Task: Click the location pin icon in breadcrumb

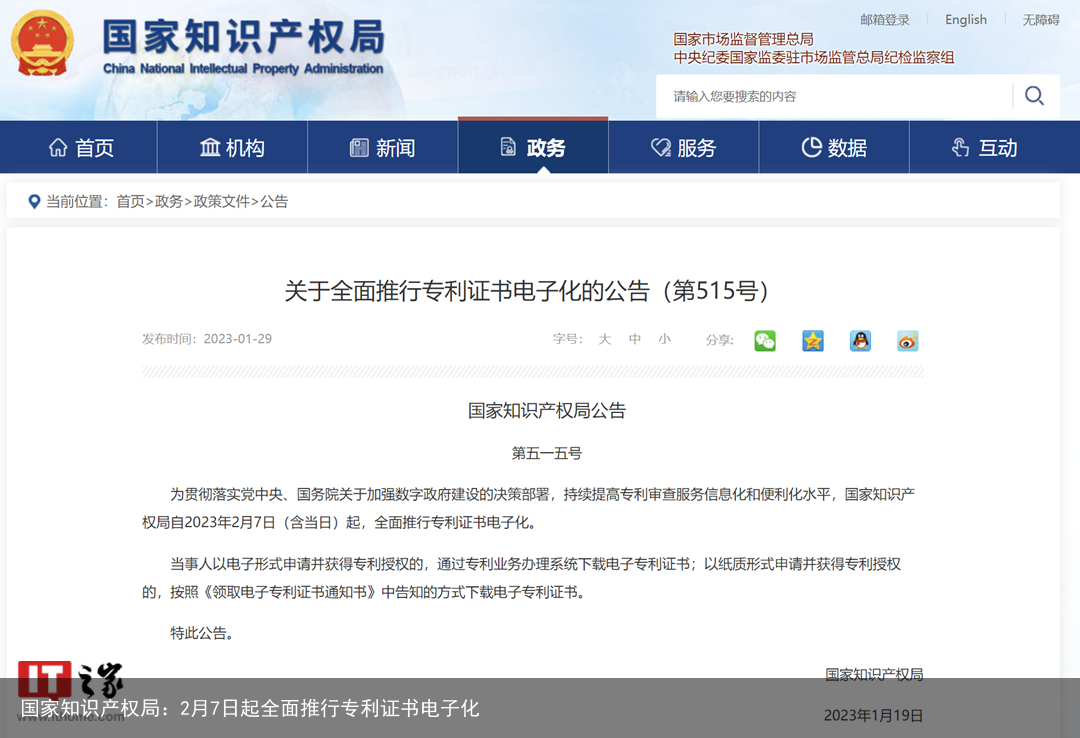Action: point(34,202)
